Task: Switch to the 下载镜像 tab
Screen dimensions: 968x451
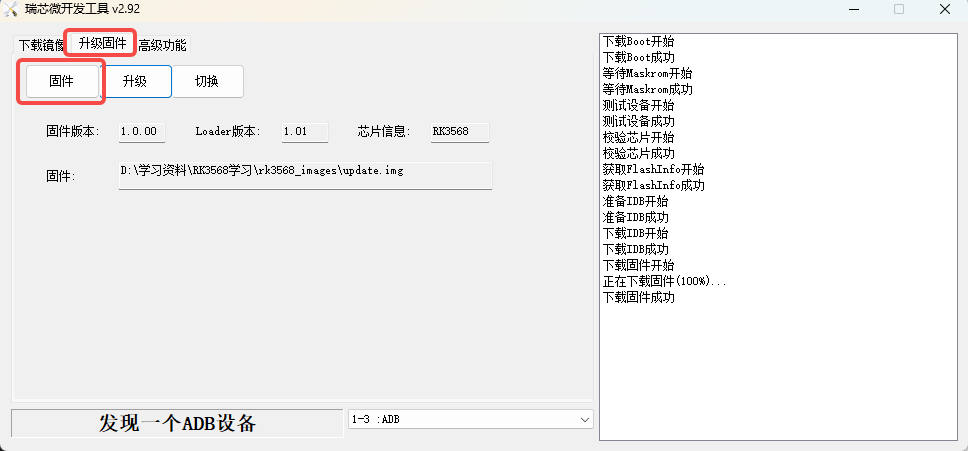Action: tap(41, 45)
